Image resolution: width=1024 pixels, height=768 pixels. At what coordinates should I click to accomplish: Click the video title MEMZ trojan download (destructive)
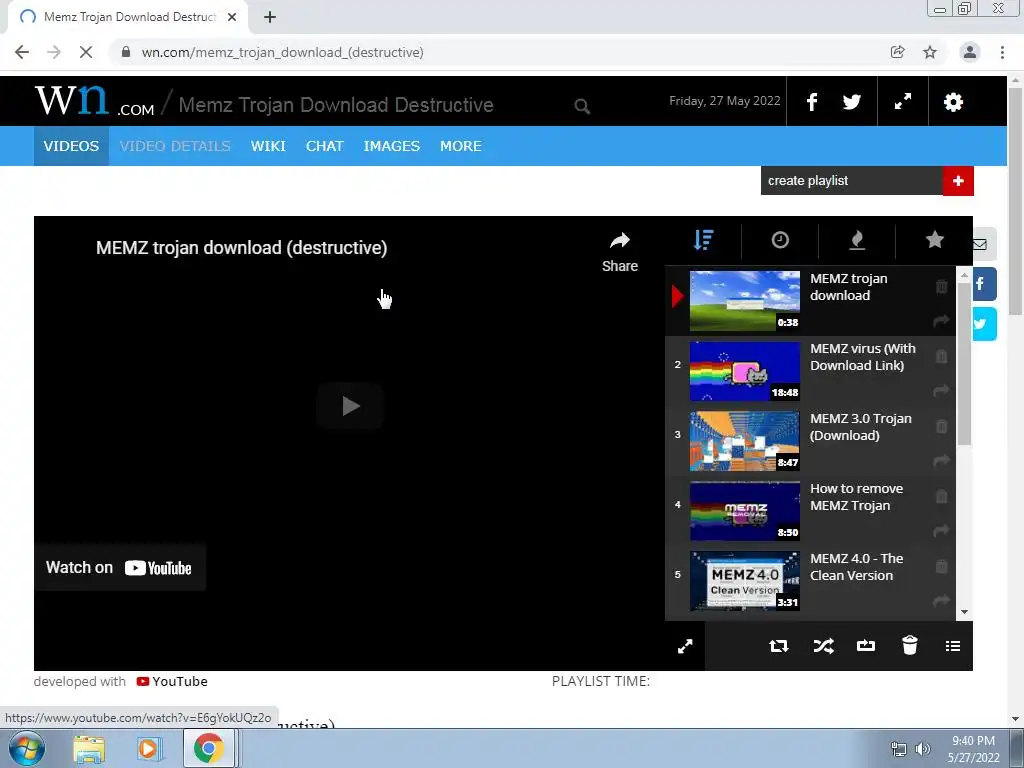[242, 248]
